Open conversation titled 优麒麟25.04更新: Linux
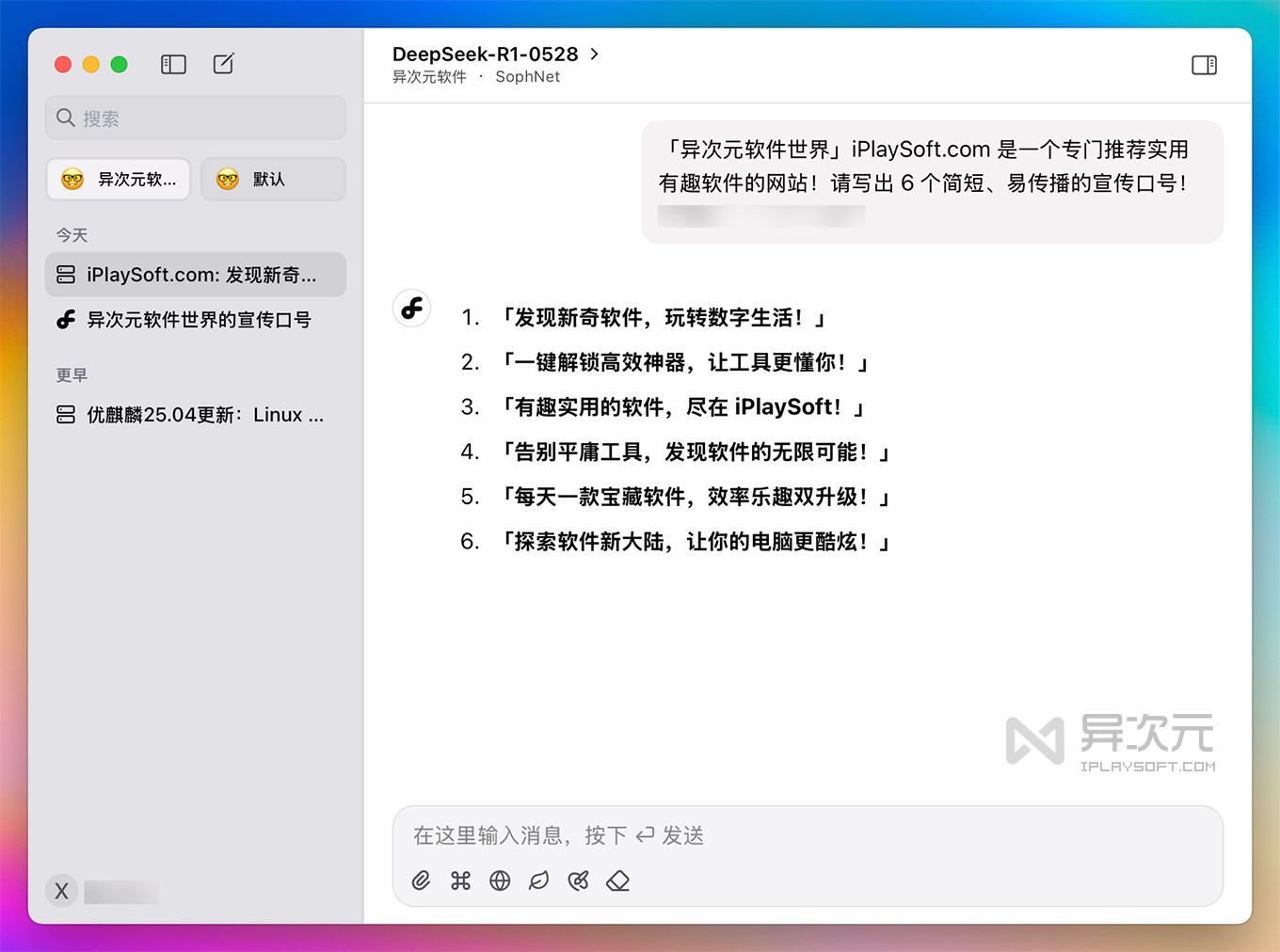1280x952 pixels. tap(195, 414)
